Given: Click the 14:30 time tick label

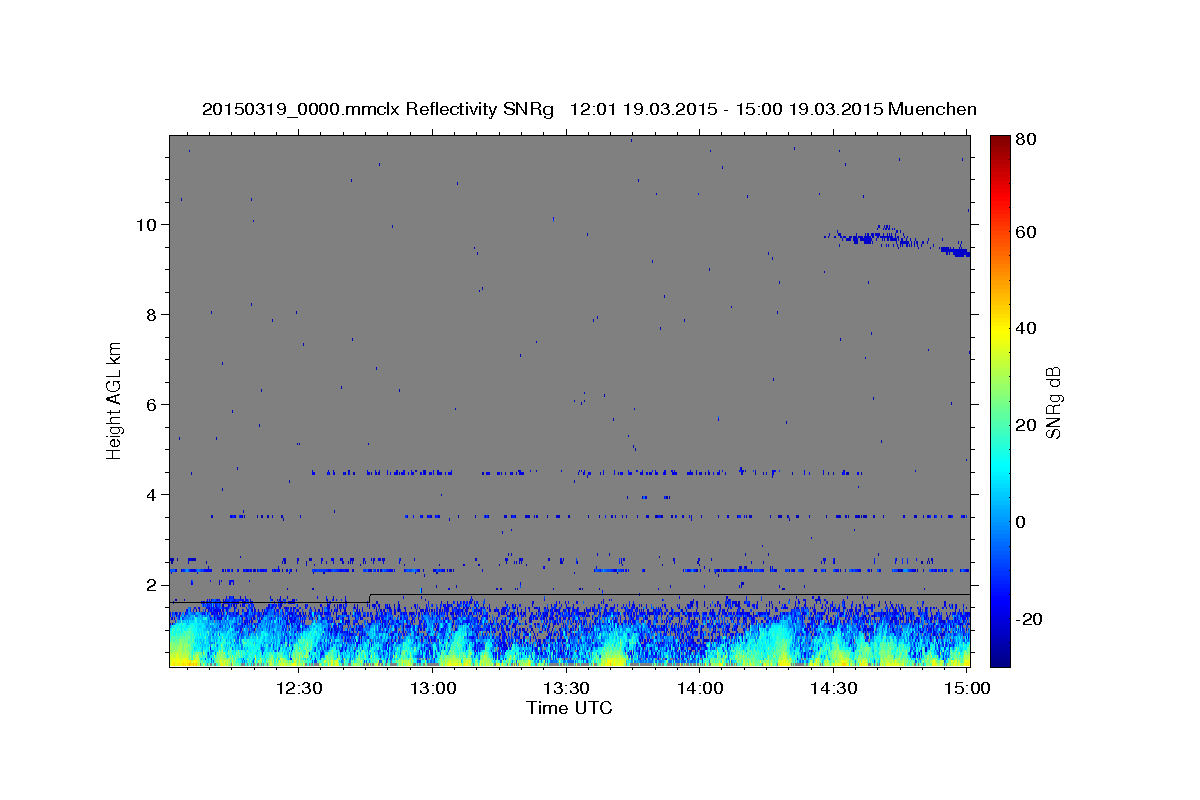Looking at the screenshot, I should click(x=833, y=688).
